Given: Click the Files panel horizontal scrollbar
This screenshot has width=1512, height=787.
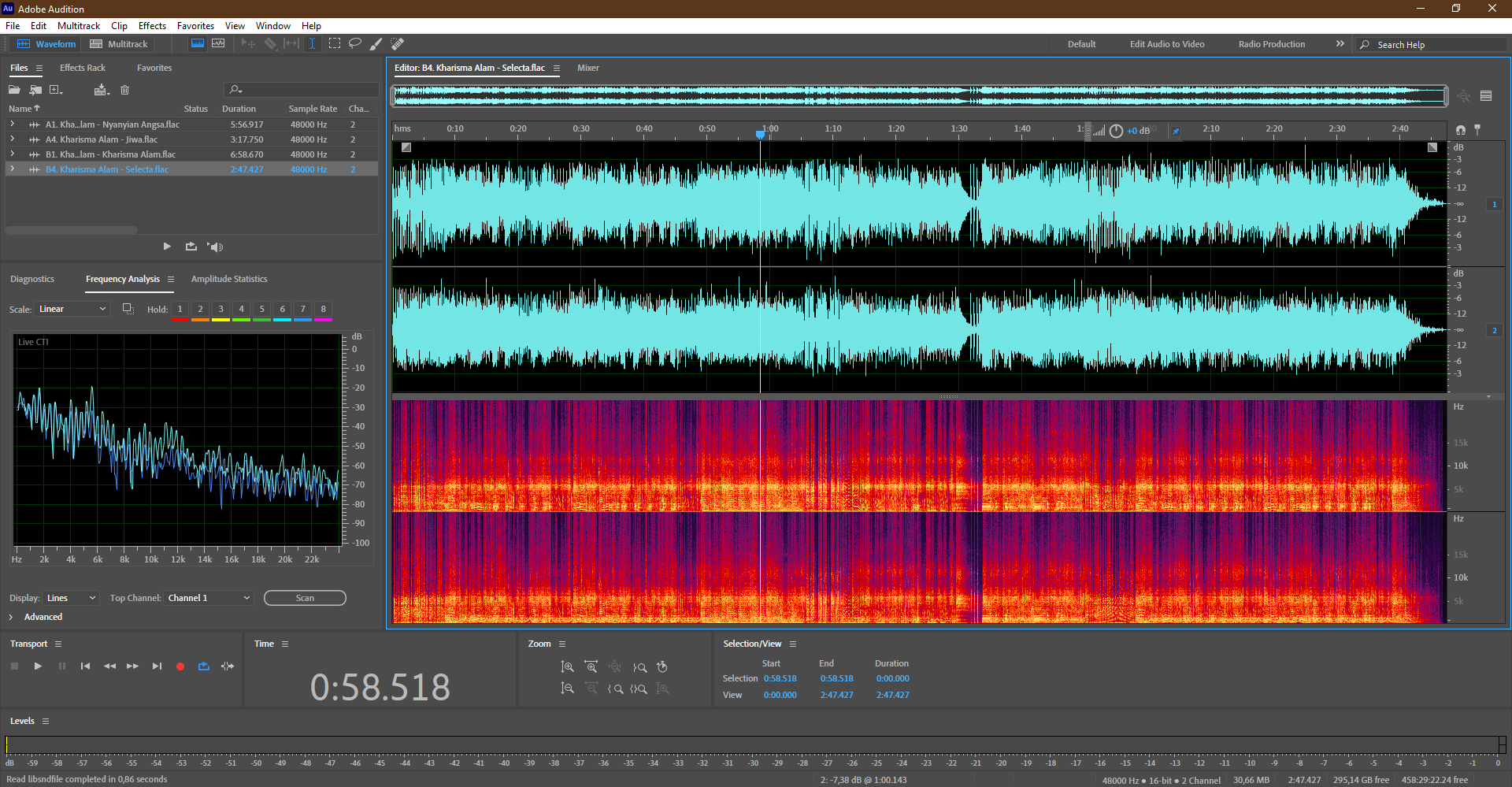Looking at the screenshot, I should (x=72, y=230).
